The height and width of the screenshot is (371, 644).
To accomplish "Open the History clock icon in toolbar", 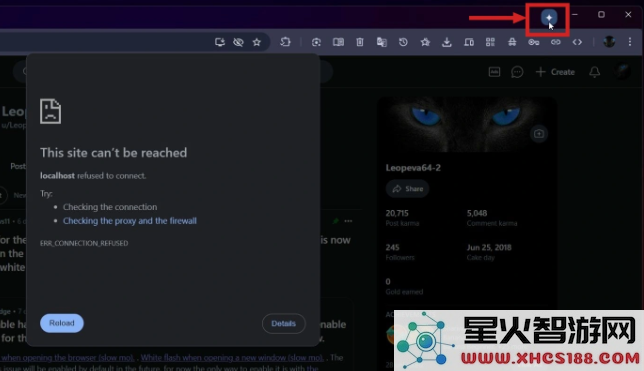I will 403,42.
